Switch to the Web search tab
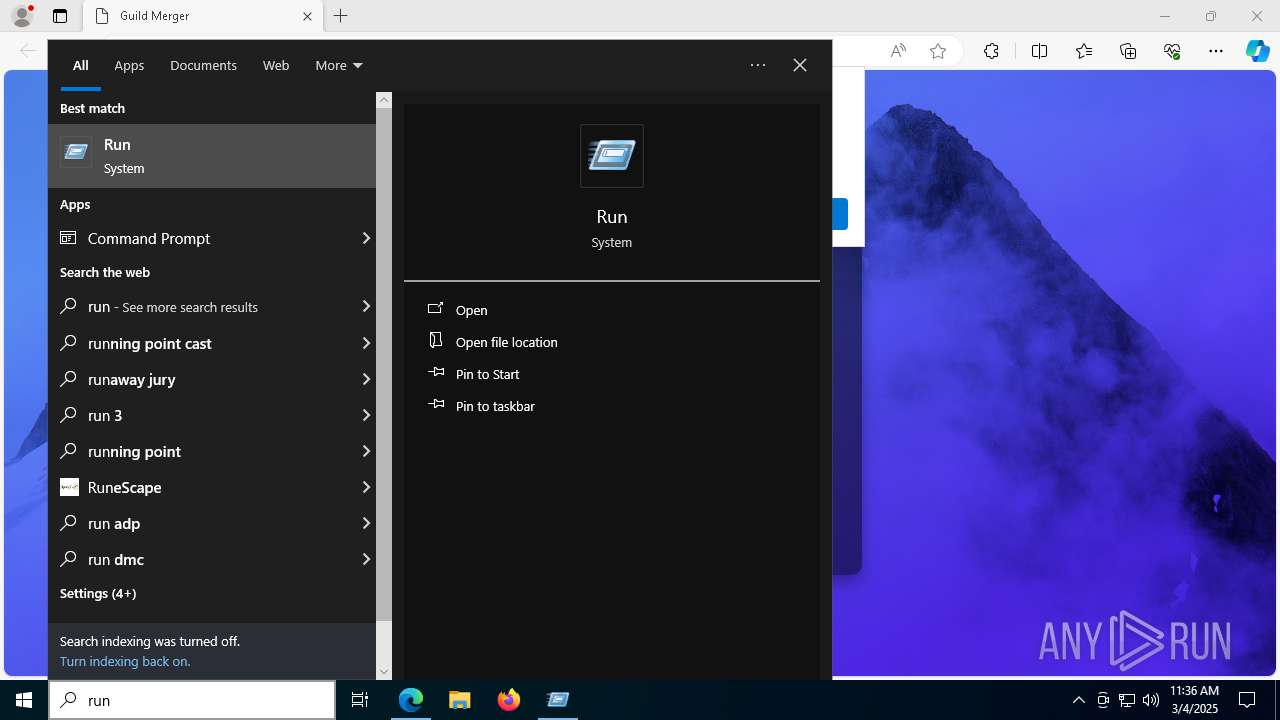The width and height of the screenshot is (1280, 720). (276, 65)
